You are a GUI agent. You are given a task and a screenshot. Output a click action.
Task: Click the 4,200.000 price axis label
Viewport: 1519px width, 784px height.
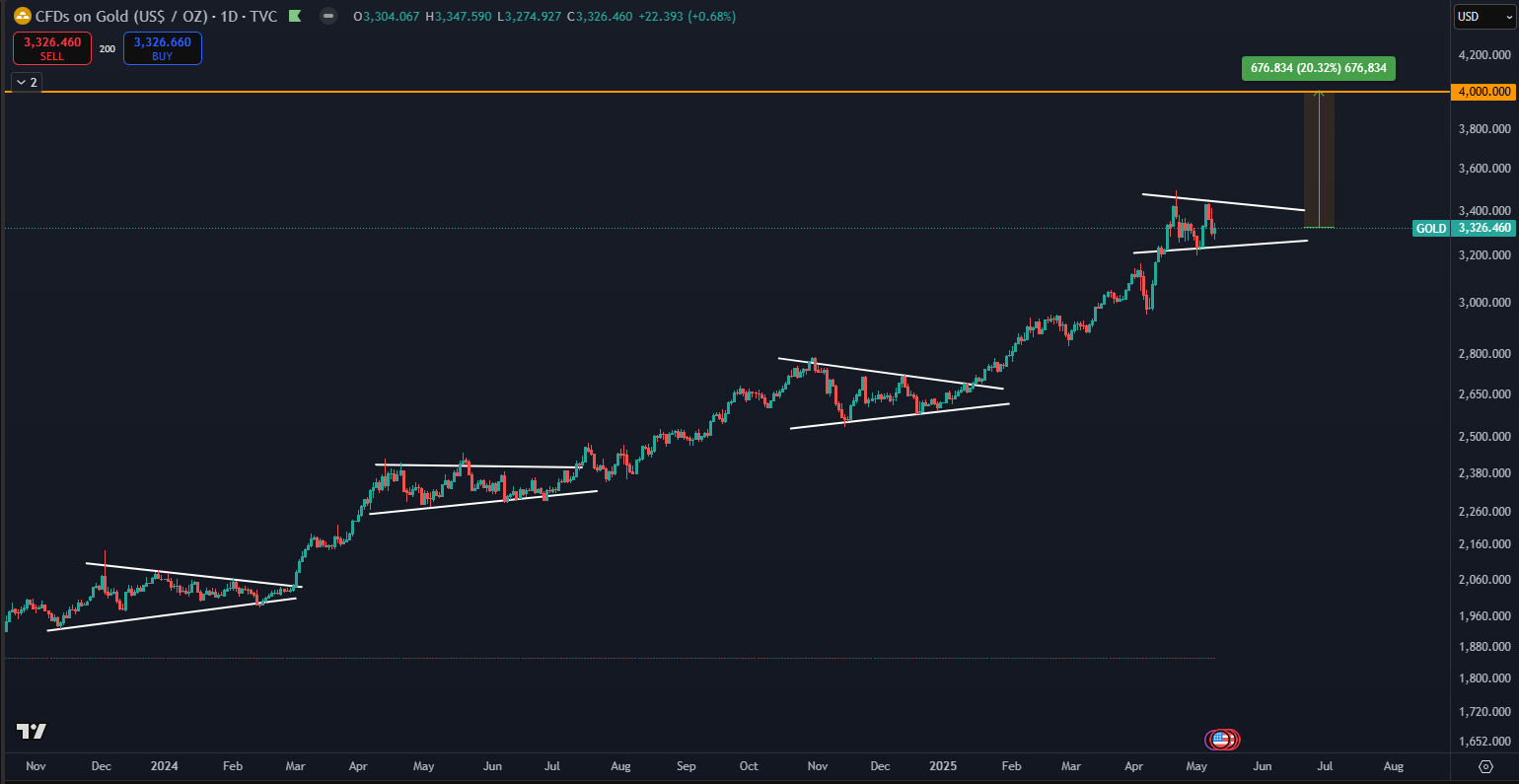[x=1484, y=55]
